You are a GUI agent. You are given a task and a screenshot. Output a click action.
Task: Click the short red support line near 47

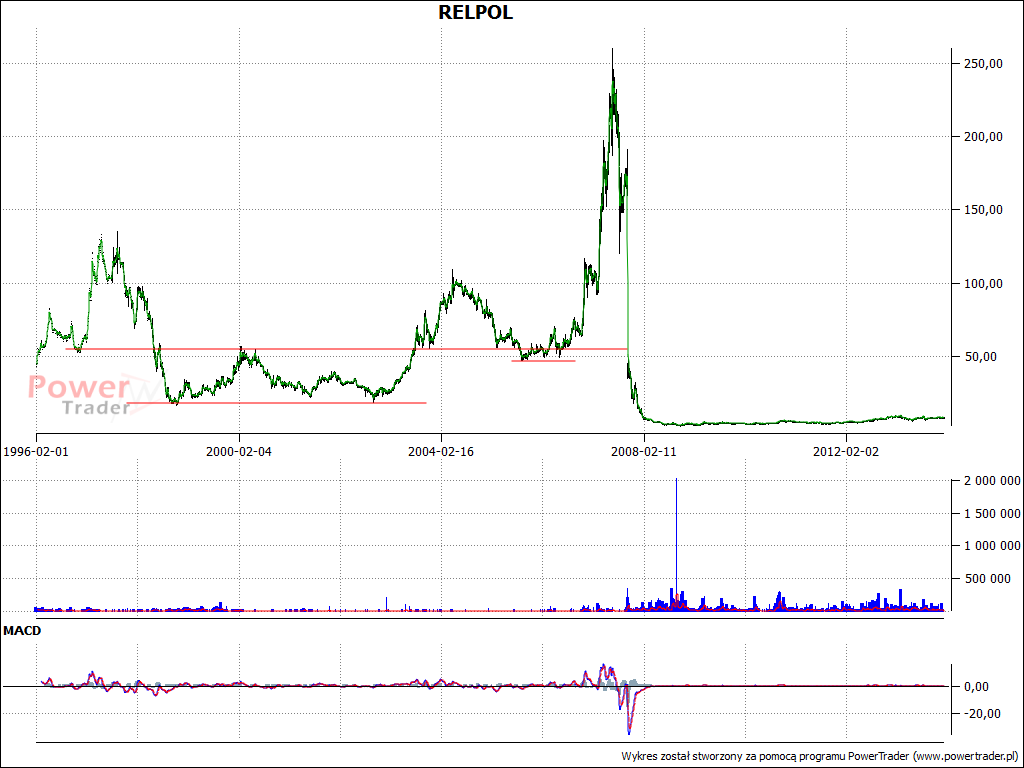pos(543,360)
